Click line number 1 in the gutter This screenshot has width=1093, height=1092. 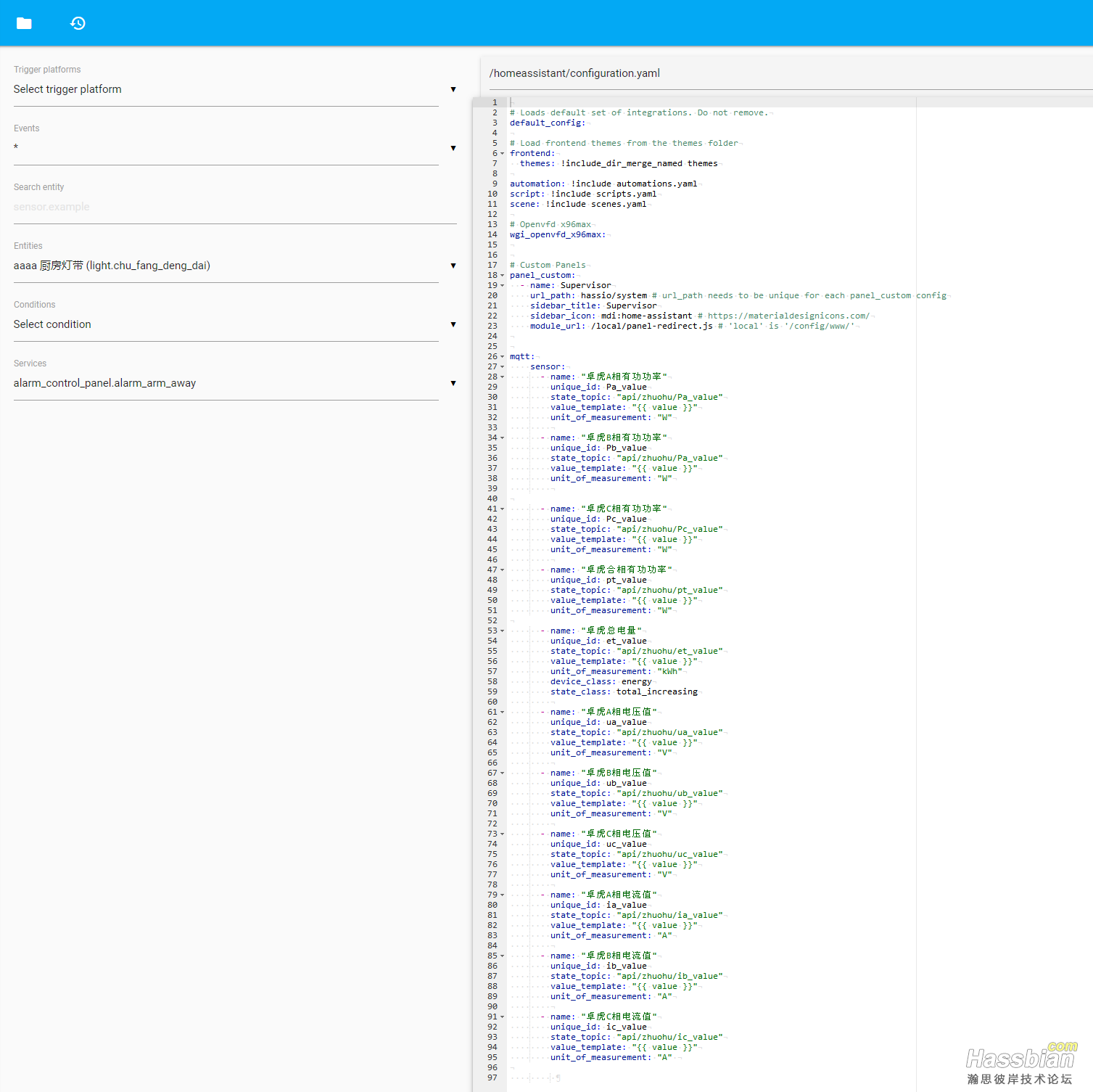coord(495,103)
